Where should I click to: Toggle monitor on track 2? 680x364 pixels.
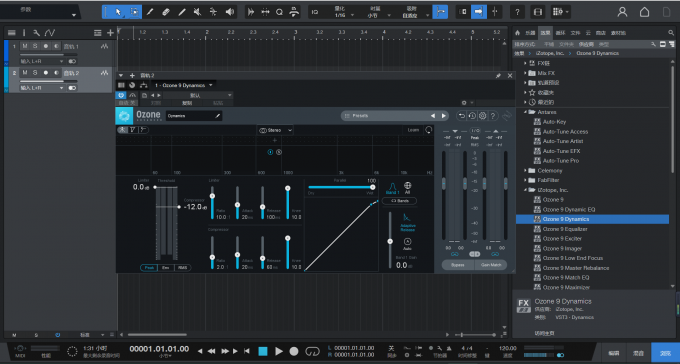tap(56, 72)
